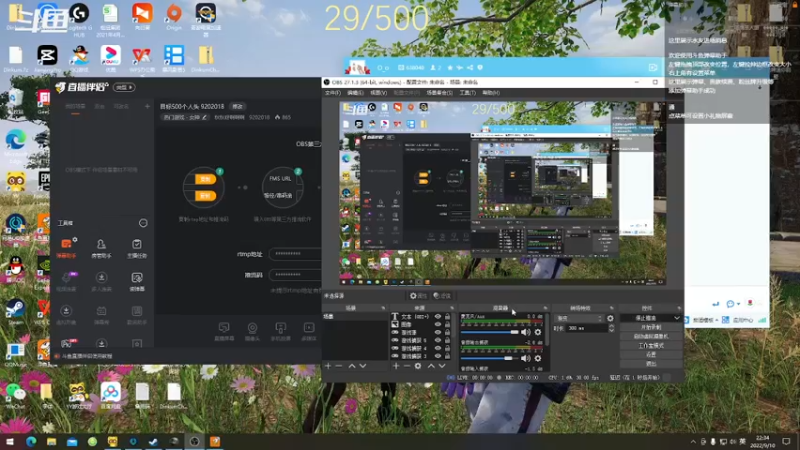This screenshot has height=450, width=800.
Task: Mute 麦克风/Aux with the speaker icon
Action: [x=526, y=332]
